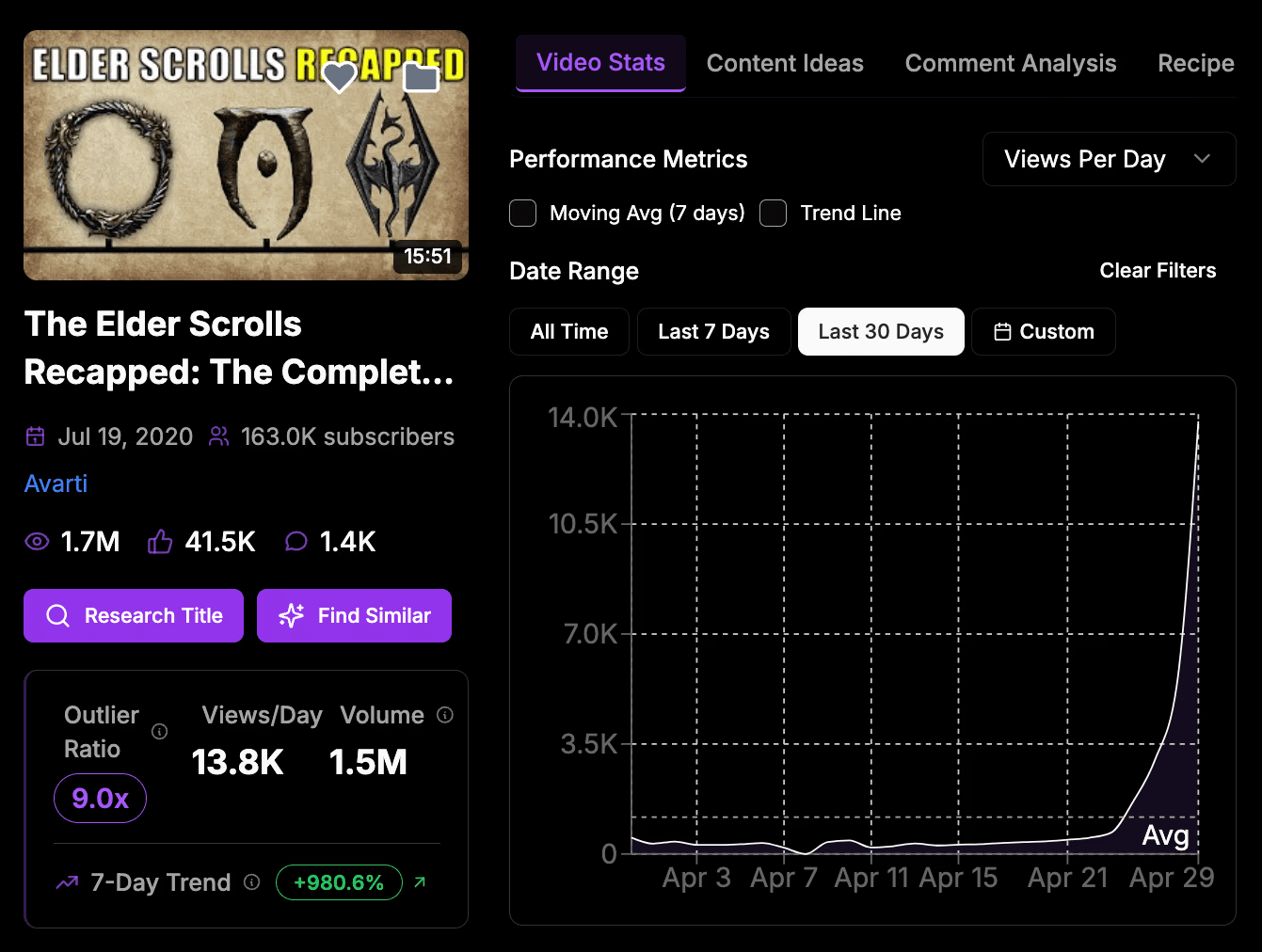Choose the Custom date range
The width and height of the screenshot is (1262, 952).
click(x=1044, y=332)
